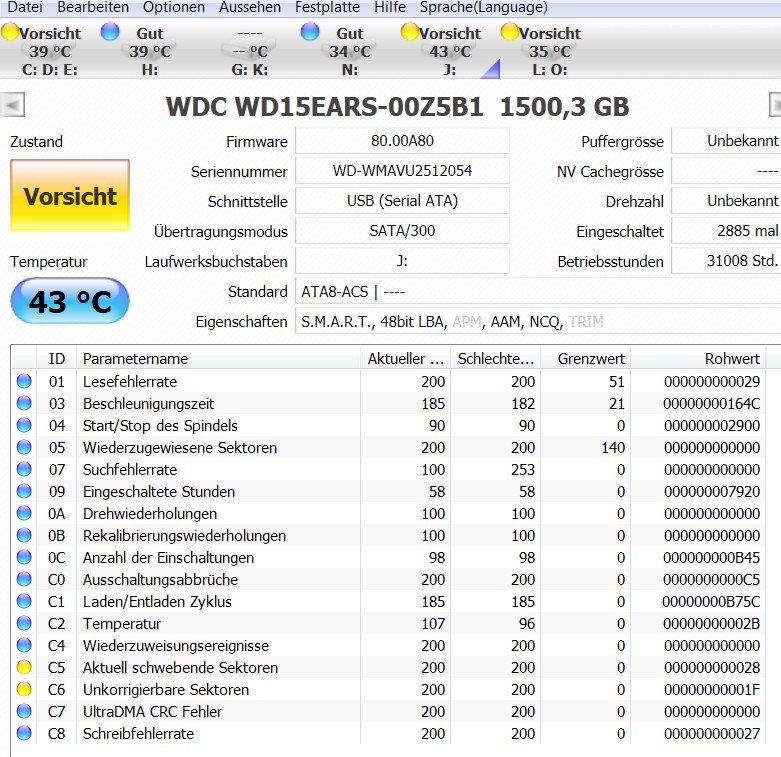Select disk L: O: at 35 °C
781x757 pixels.
tap(550, 51)
